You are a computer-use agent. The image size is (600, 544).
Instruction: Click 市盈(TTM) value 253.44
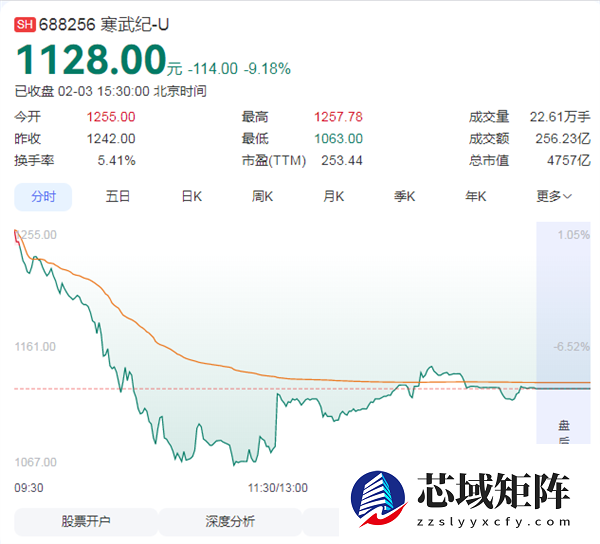coord(342,161)
